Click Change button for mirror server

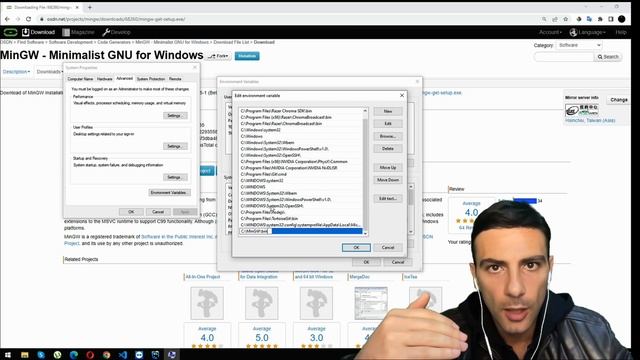pos(619,100)
